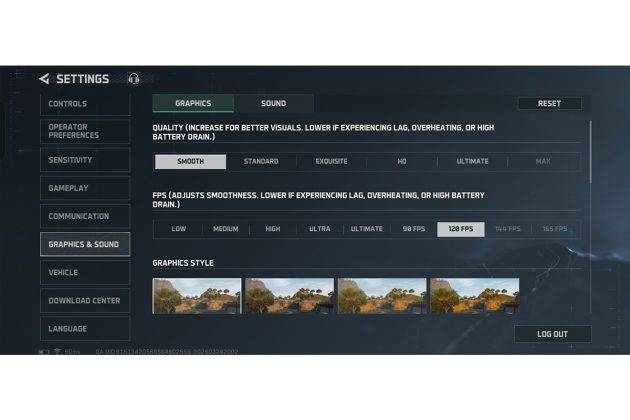
Task: Select the 165 FPS option
Action: [555, 229]
